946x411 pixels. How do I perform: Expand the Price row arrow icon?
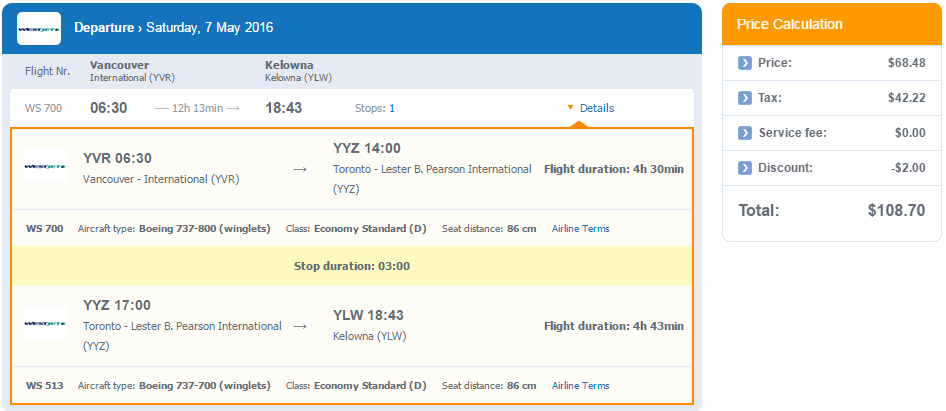[744, 63]
